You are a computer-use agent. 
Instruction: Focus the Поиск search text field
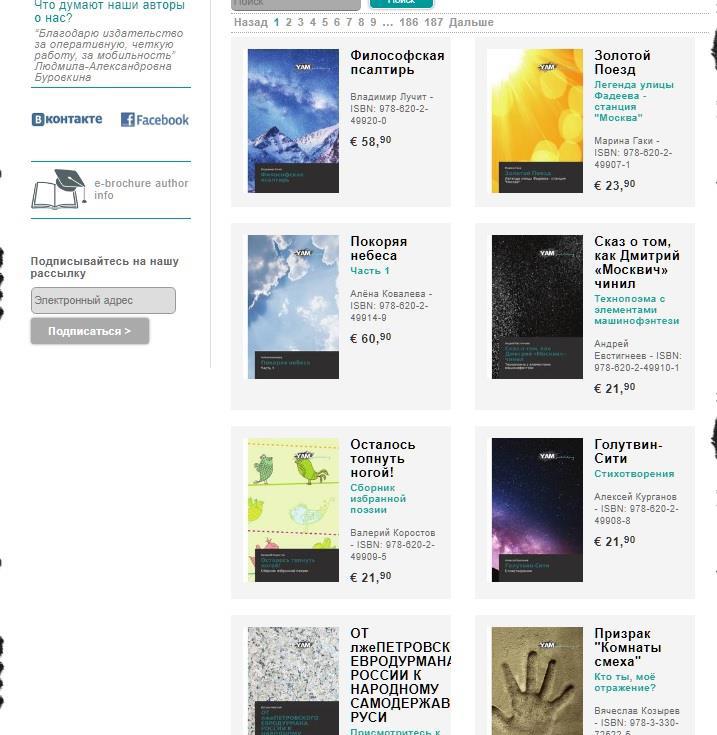pyautogui.click(x=296, y=4)
